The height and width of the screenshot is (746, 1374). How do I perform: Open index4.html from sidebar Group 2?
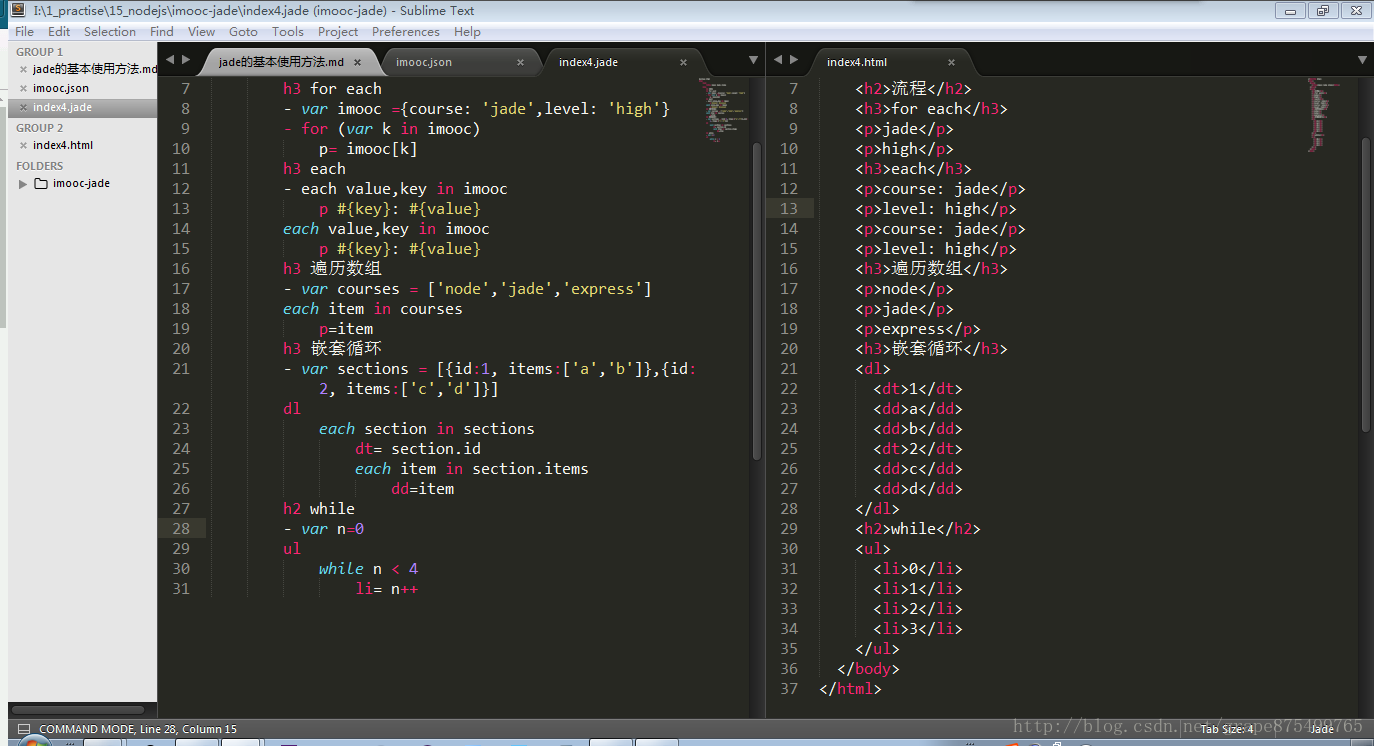(x=63, y=146)
